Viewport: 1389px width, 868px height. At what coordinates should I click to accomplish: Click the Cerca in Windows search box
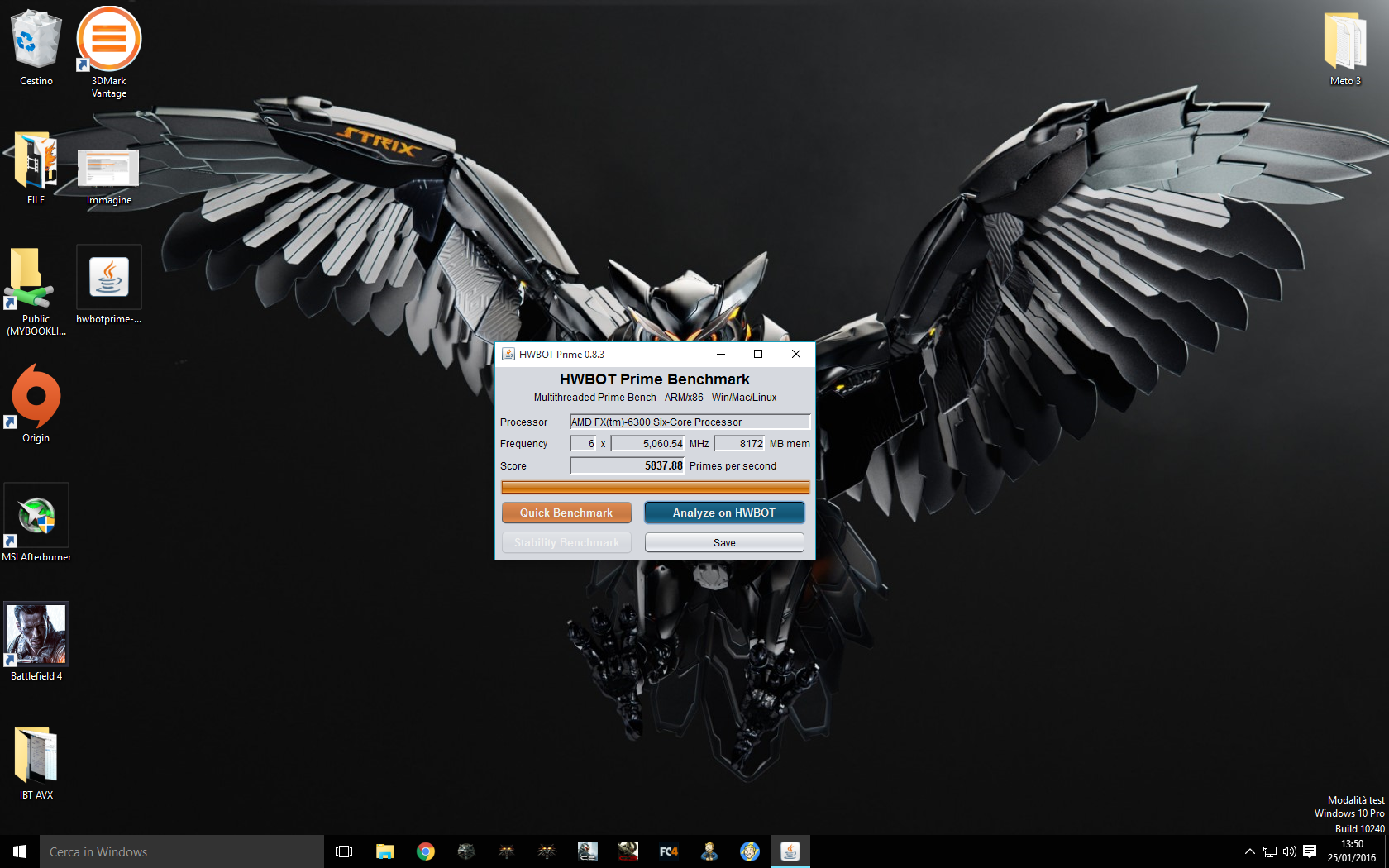coord(182,851)
